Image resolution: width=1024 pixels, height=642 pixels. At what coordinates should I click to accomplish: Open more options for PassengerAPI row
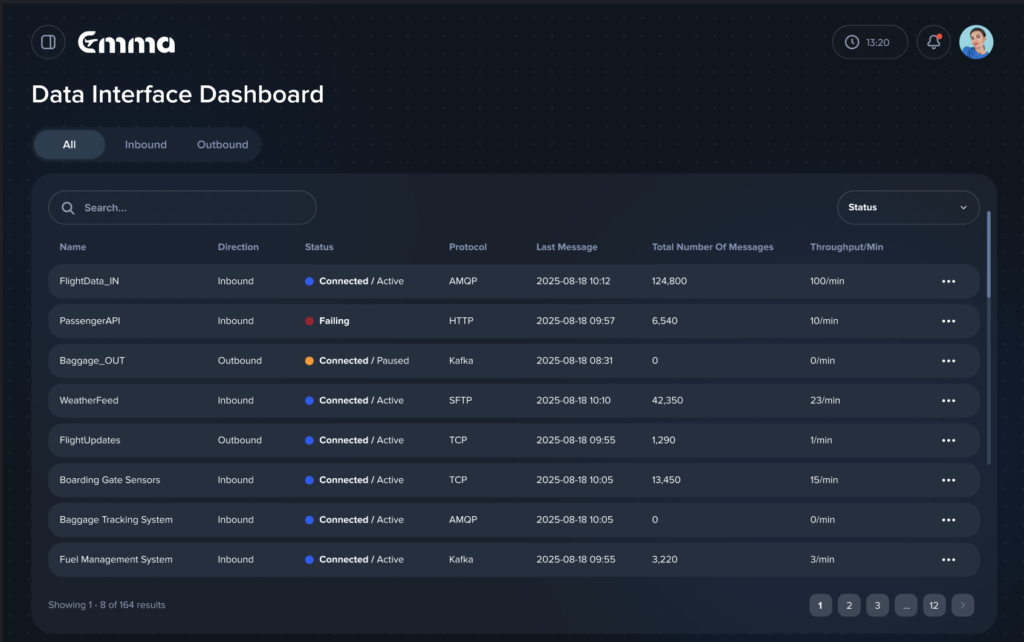pyautogui.click(x=948, y=321)
